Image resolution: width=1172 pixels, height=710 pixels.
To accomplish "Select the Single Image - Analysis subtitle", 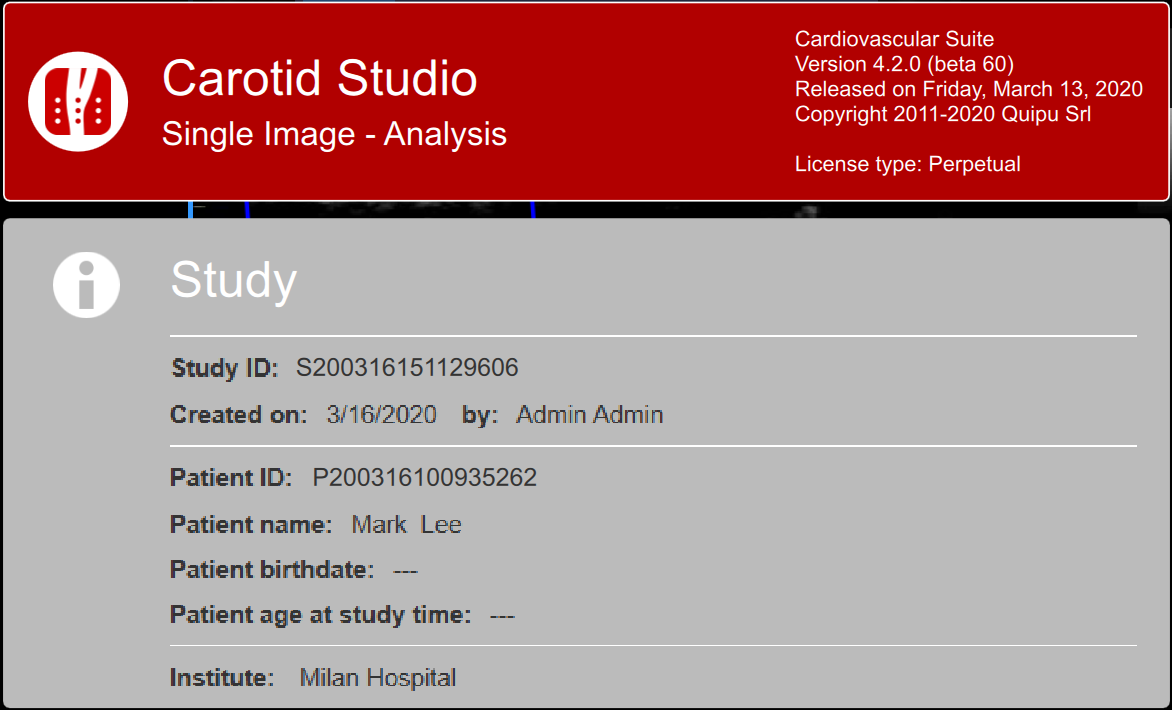I will click(334, 134).
